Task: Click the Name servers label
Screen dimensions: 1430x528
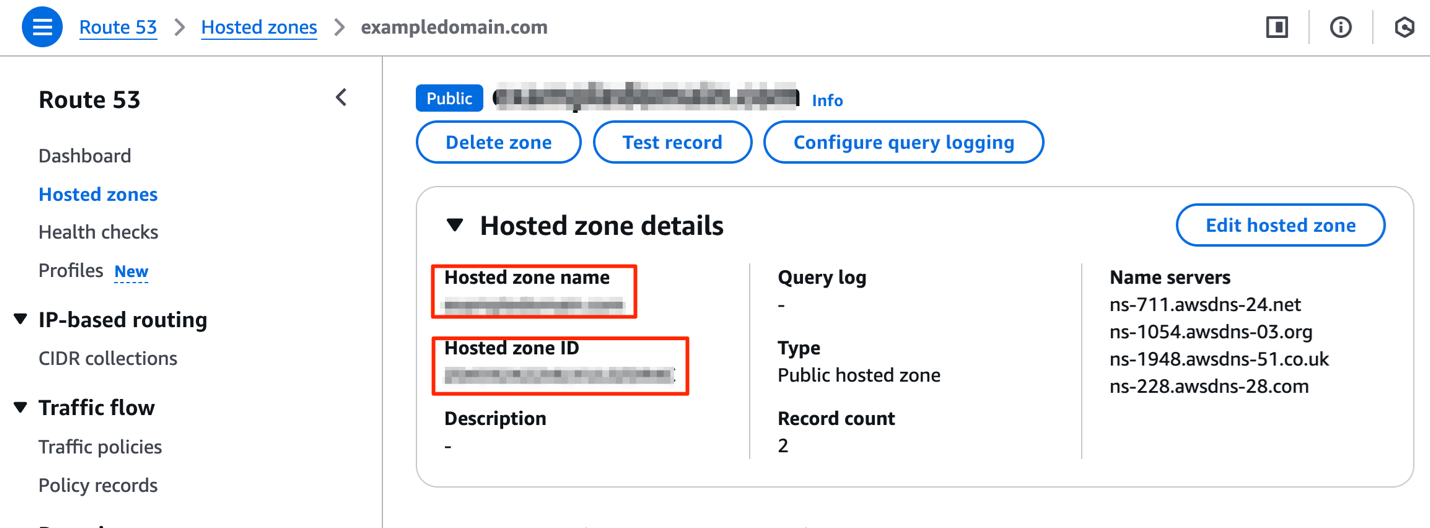Action: (1170, 277)
